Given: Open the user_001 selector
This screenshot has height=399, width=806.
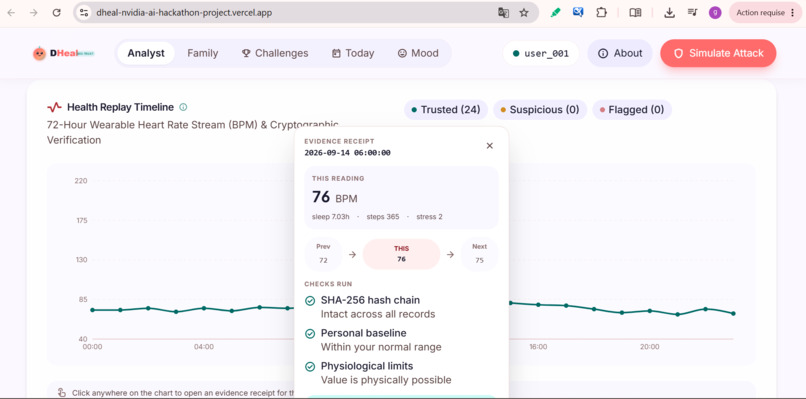Looking at the screenshot, I should 541,53.
